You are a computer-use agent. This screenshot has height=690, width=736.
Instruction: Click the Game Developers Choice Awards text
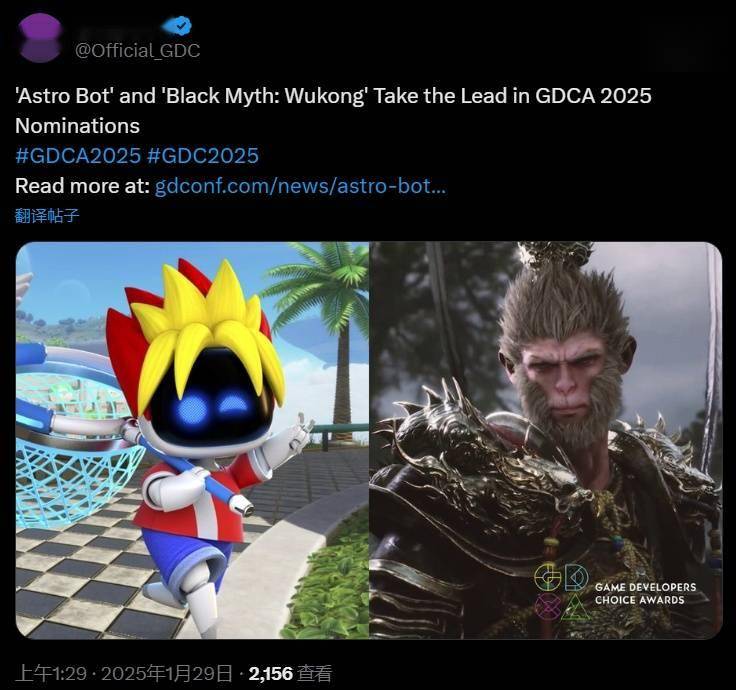pos(645,594)
